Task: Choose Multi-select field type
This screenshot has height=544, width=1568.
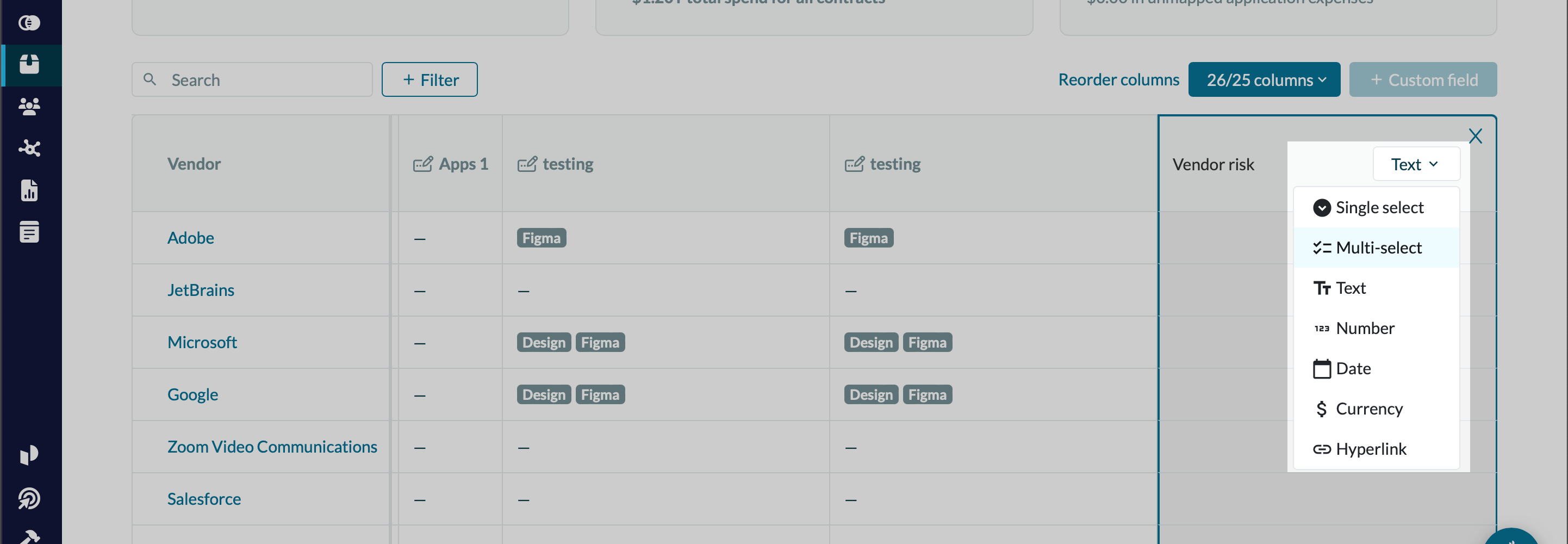Action: [x=1376, y=248]
